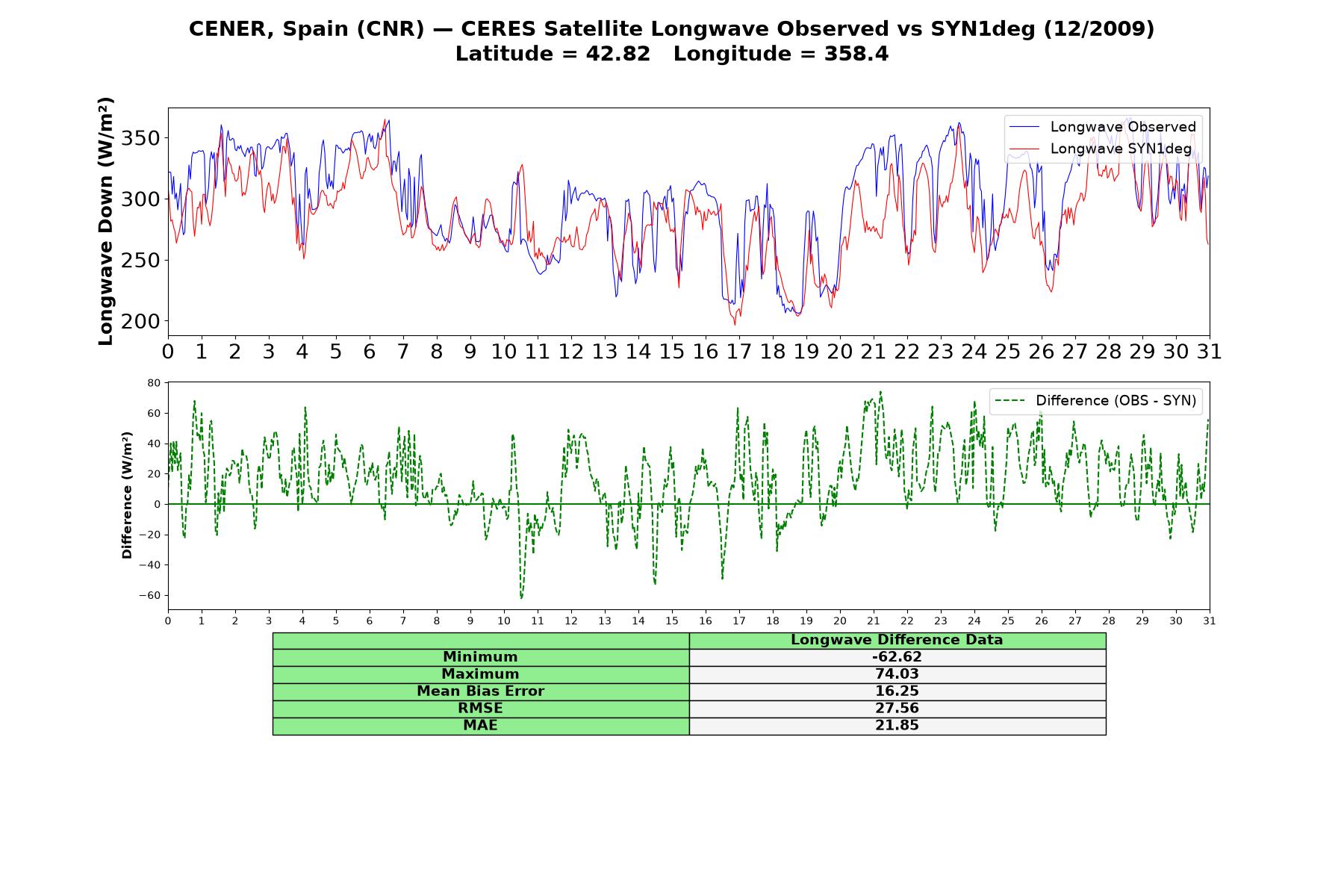
Task: Click the Latitude and Longitude subtitle
Action: (672, 54)
